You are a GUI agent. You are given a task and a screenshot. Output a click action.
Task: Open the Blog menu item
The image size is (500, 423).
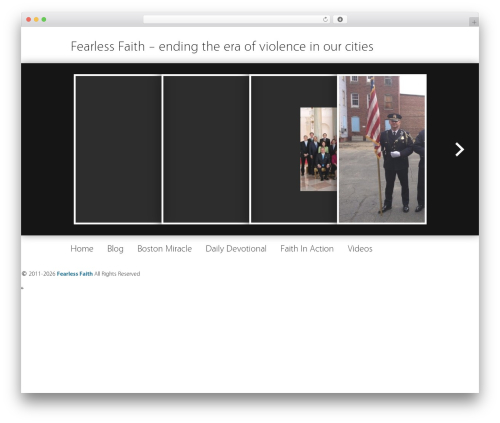115,249
